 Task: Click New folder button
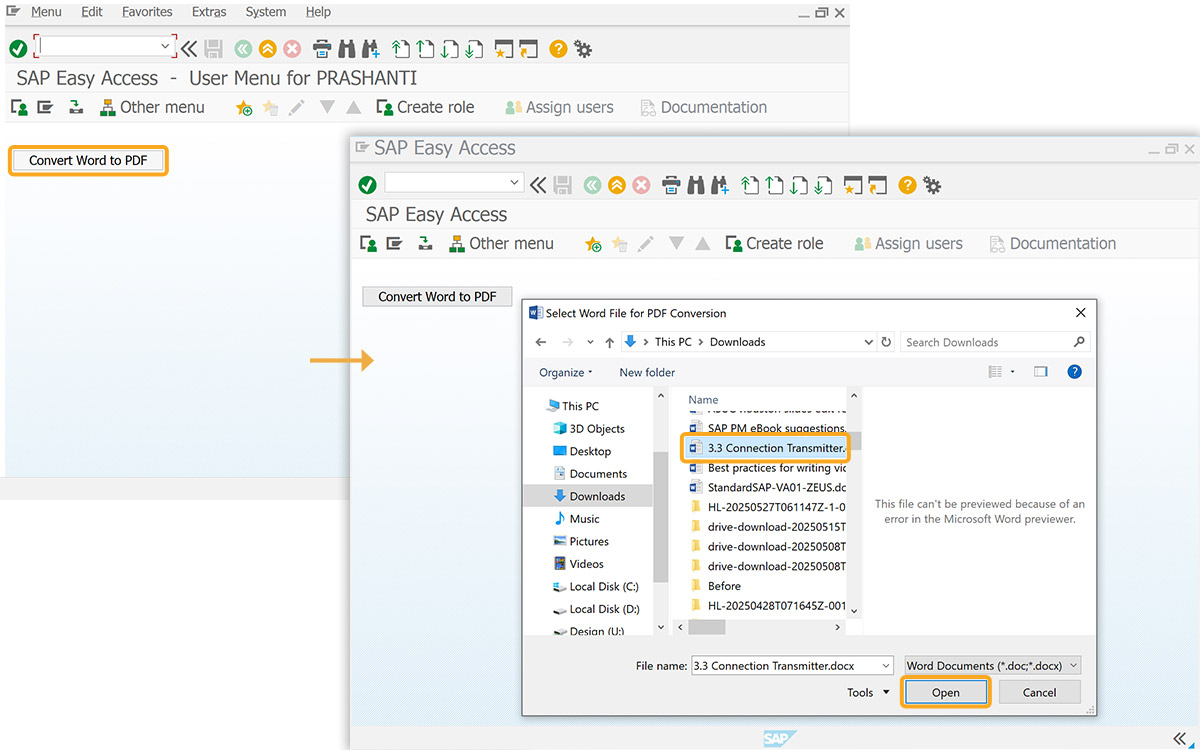click(x=647, y=372)
